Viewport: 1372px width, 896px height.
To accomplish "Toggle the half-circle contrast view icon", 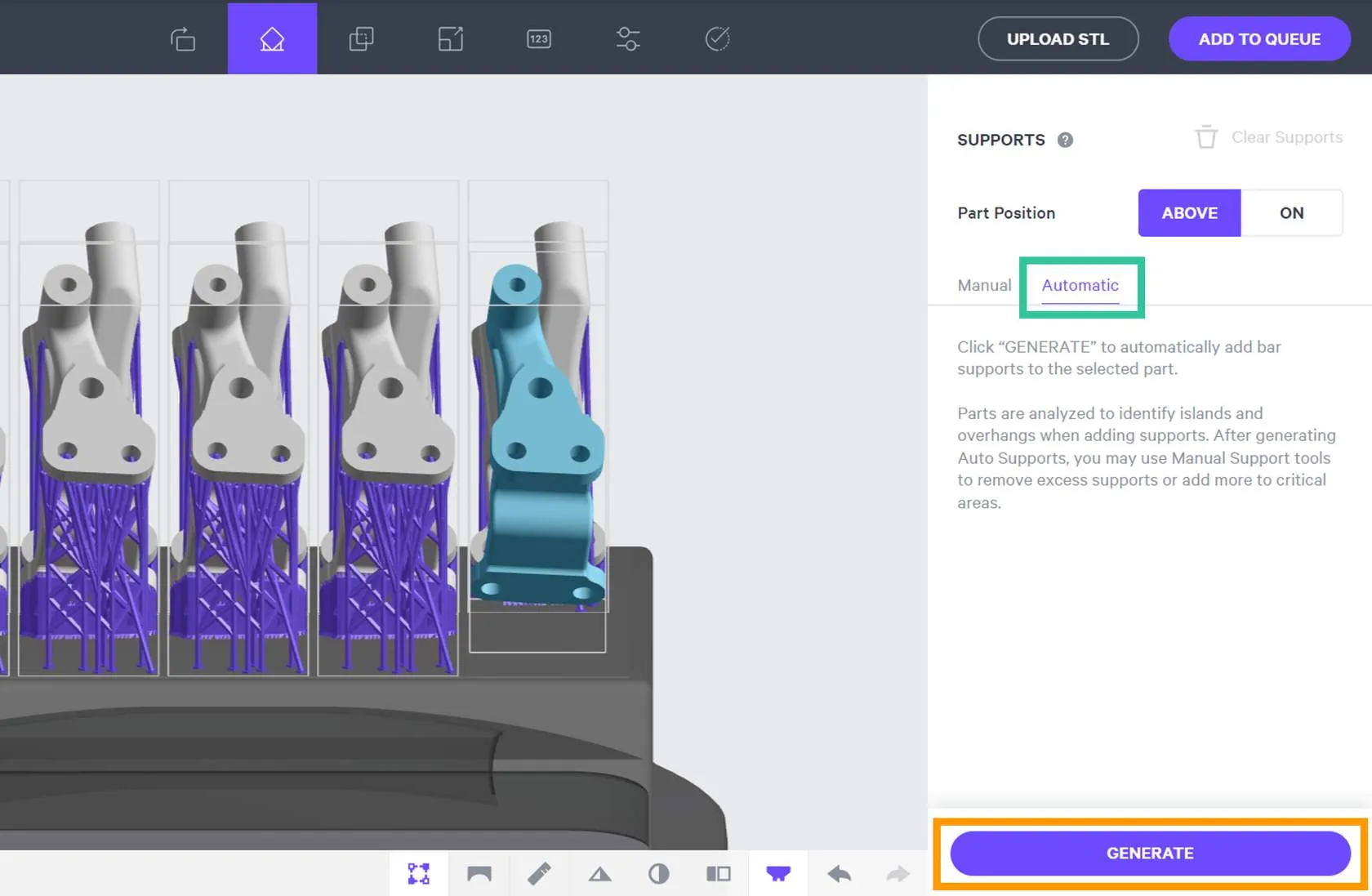I will [659, 874].
